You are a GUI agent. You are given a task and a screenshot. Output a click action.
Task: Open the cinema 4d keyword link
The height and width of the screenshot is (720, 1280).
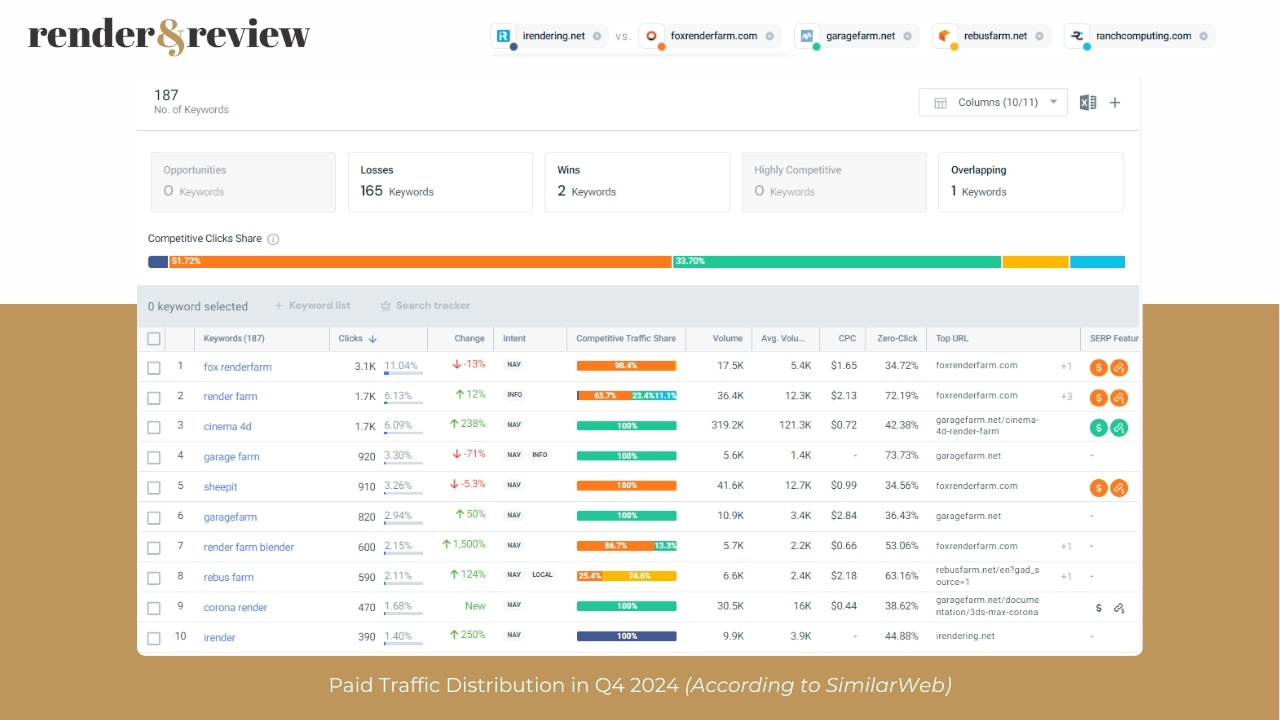227,427
